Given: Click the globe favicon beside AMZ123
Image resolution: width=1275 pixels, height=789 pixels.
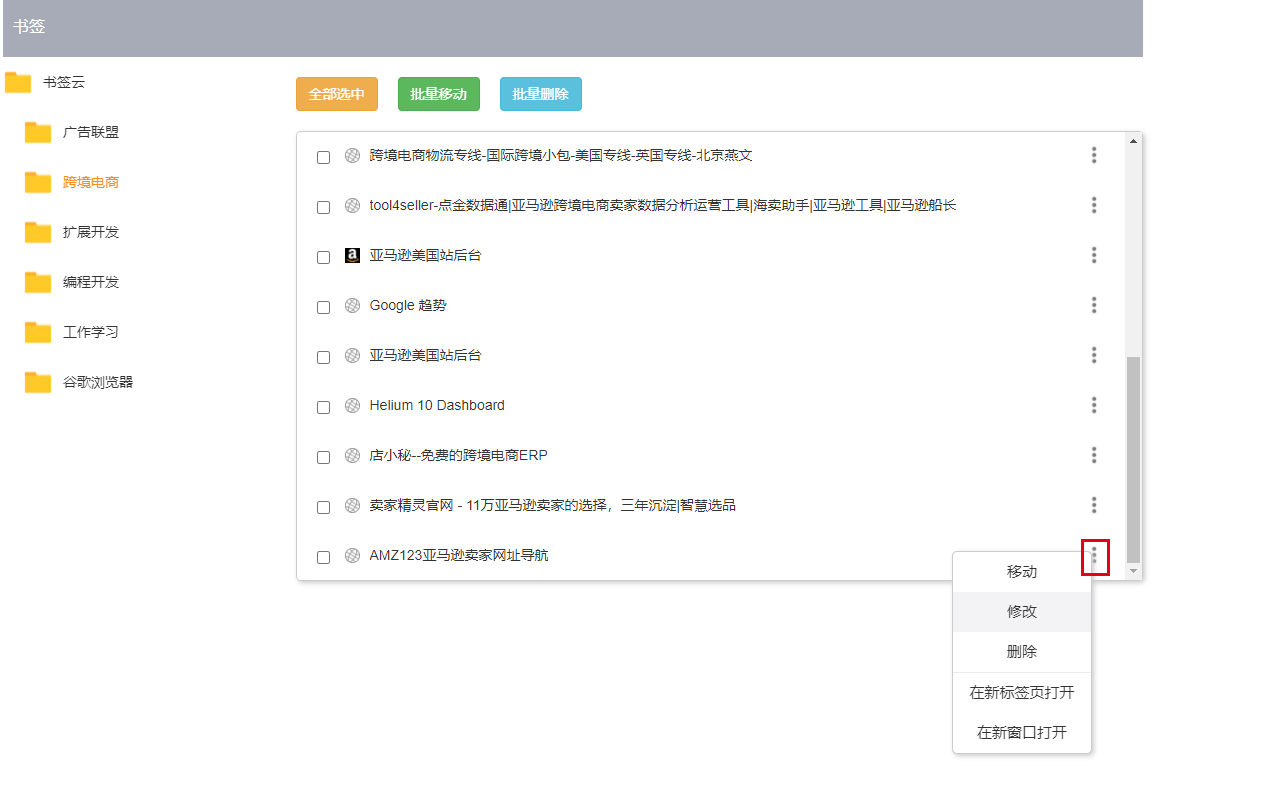Looking at the screenshot, I should (x=352, y=555).
